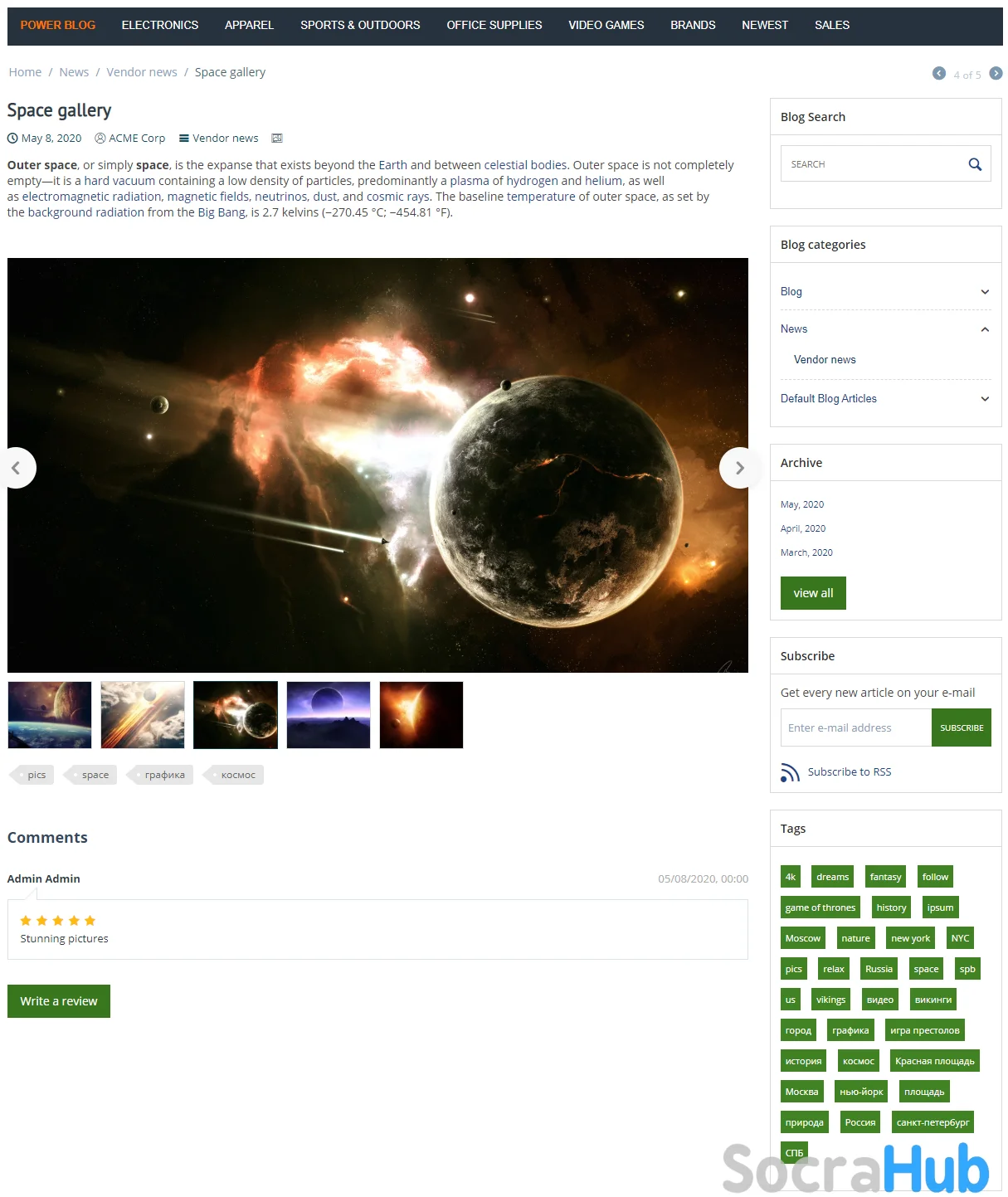This screenshot has width=1008, height=1197.
Task: Go to next article arrow icon
Action: pyautogui.click(x=996, y=73)
